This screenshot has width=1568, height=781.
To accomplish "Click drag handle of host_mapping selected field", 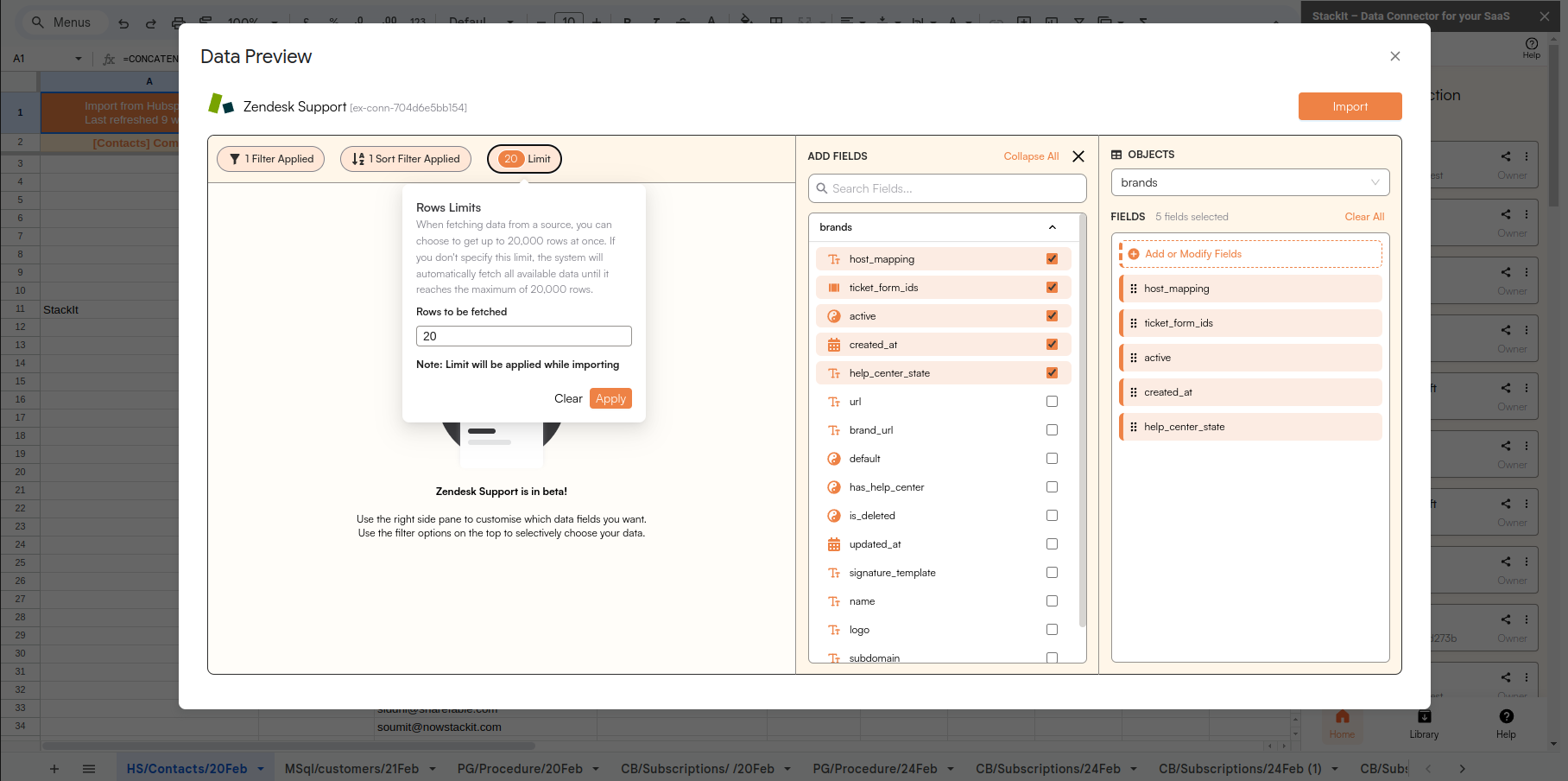I will [1134, 289].
